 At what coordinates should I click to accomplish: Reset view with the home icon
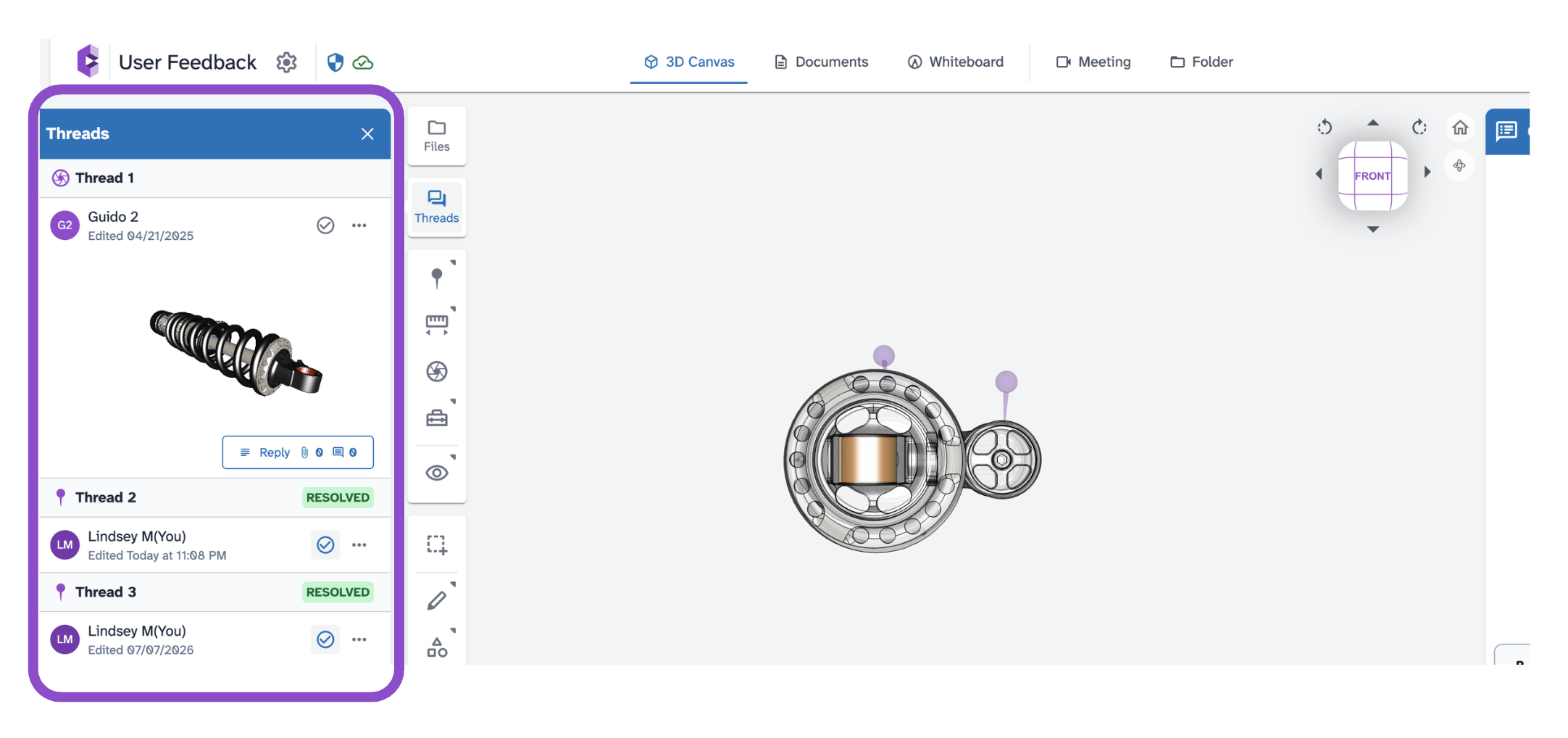tap(1460, 128)
